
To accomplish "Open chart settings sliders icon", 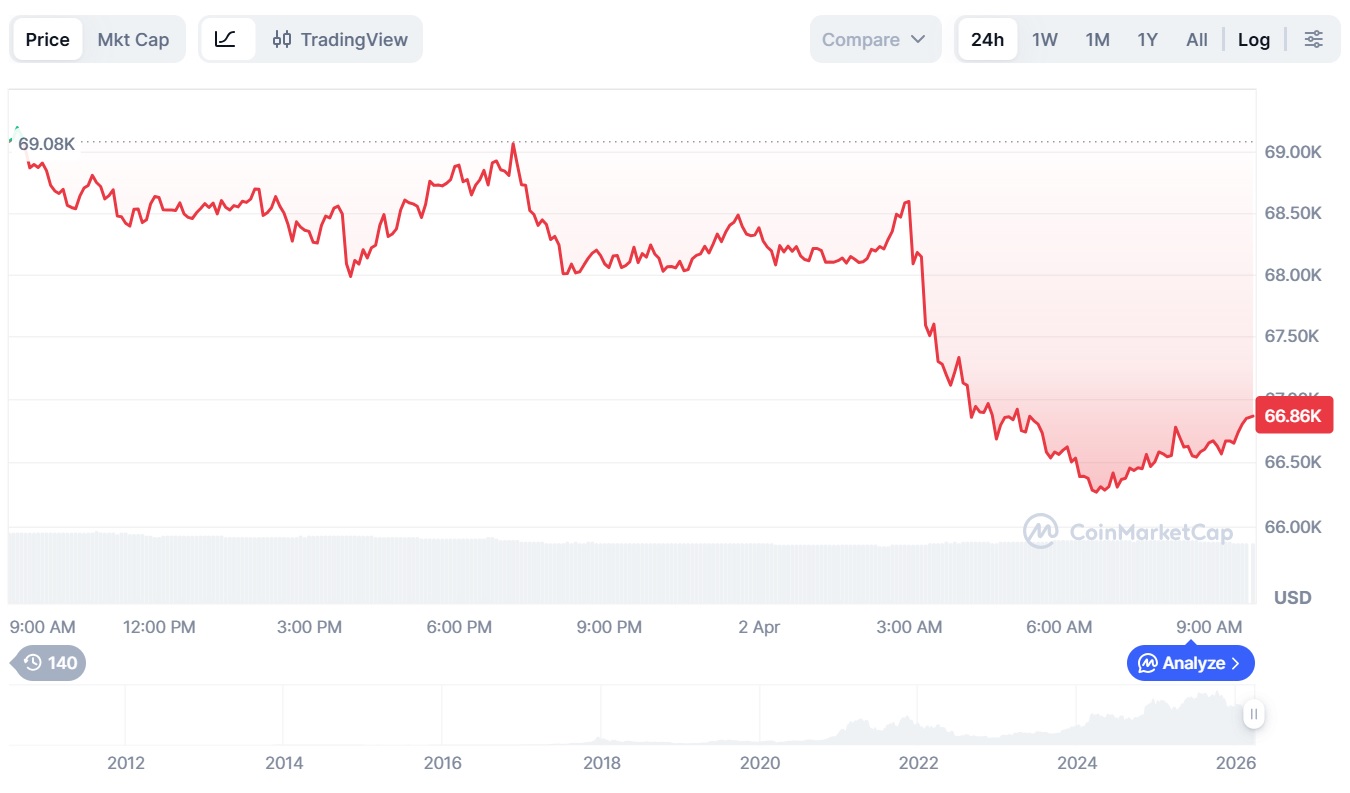I will 1313,39.
